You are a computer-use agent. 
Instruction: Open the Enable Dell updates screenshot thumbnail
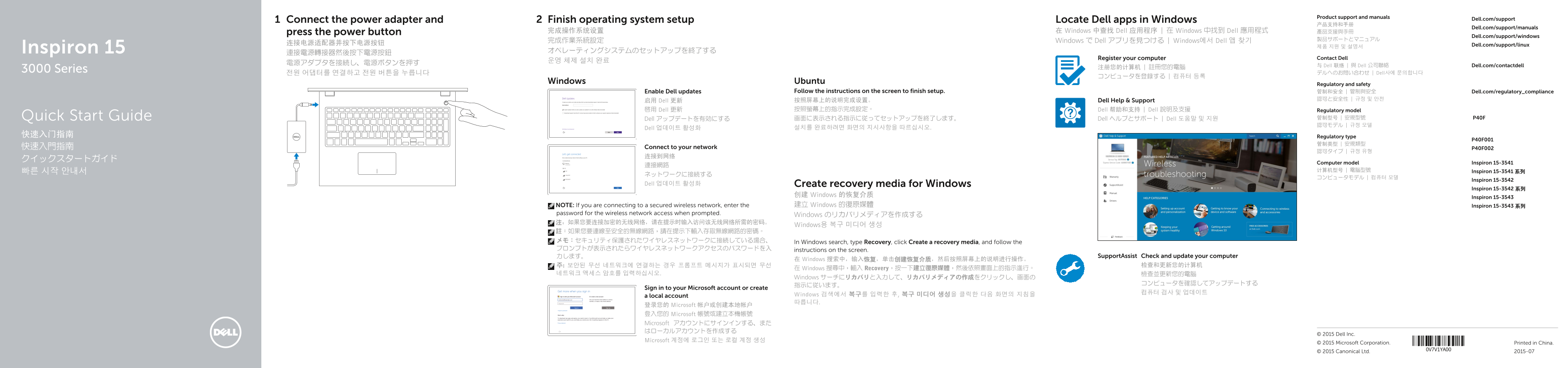tap(592, 114)
